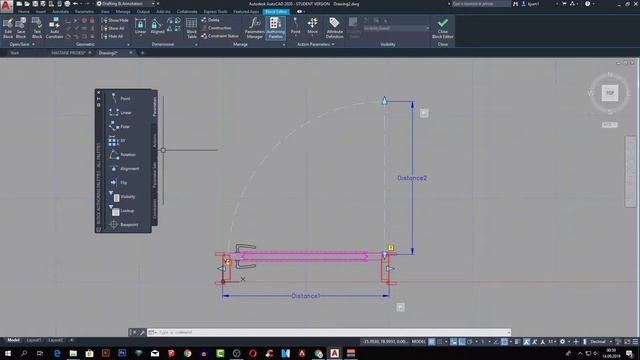This screenshot has width=640, height=360.
Task: Toggle the Authoring Palettes button
Action: [x=276, y=28]
